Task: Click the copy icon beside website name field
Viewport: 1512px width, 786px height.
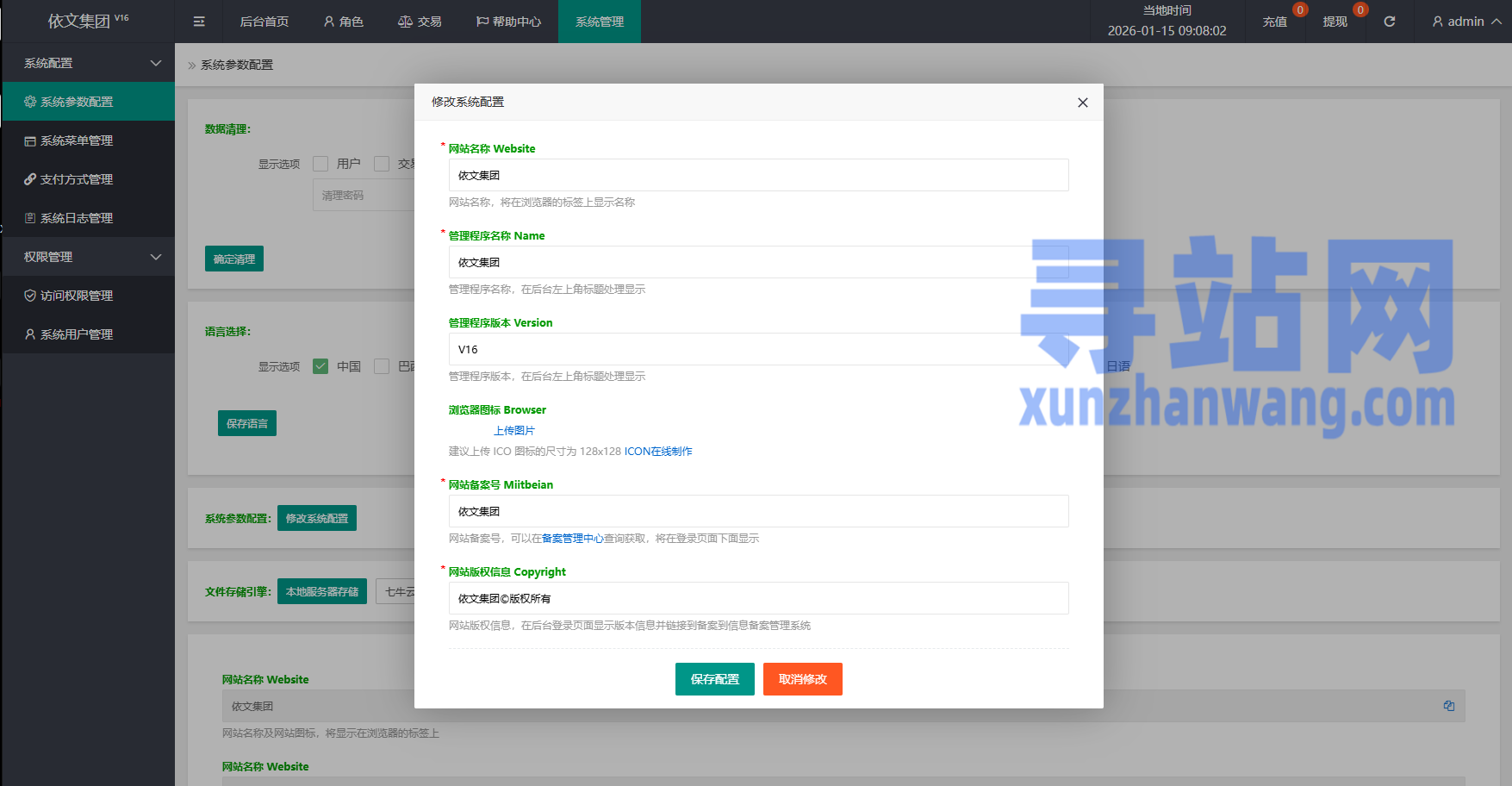Action: click(x=1448, y=706)
